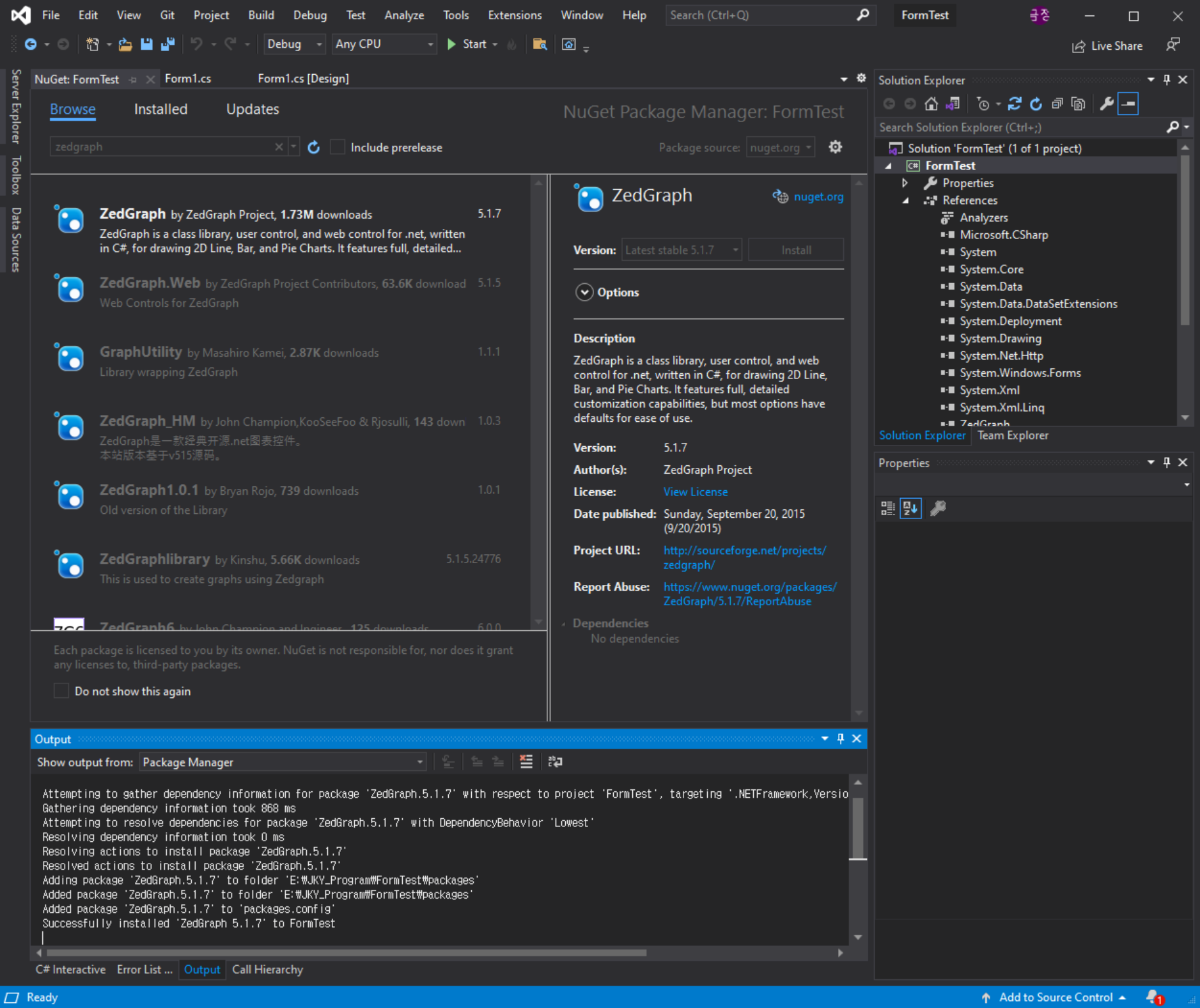Image resolution: width=1200 pixels, height=1008 pixels.
Task: Open Version Latest stable 5.1.7 dropdown
Action: [x=682, y=250]
